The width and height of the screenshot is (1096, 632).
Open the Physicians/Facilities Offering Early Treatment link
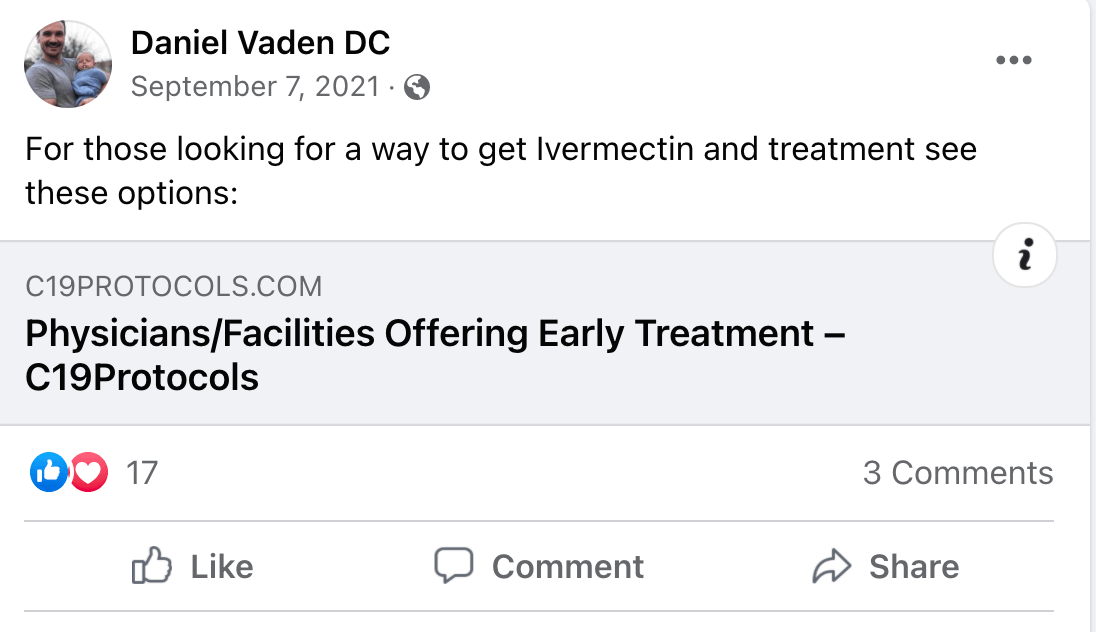coord(435,355)
